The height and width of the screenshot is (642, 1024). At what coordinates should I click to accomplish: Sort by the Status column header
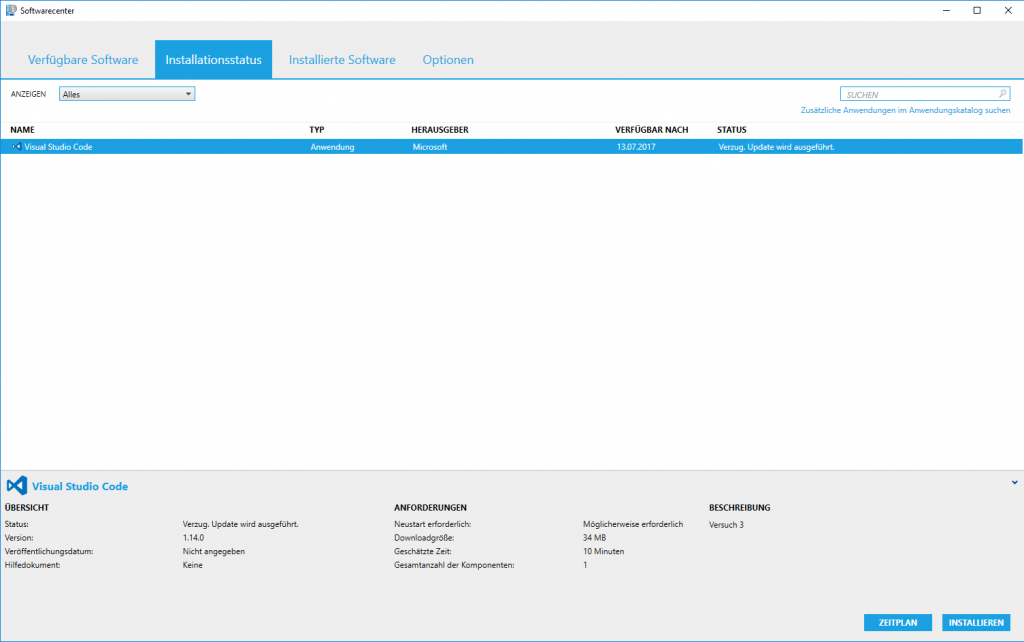[731, 130]
